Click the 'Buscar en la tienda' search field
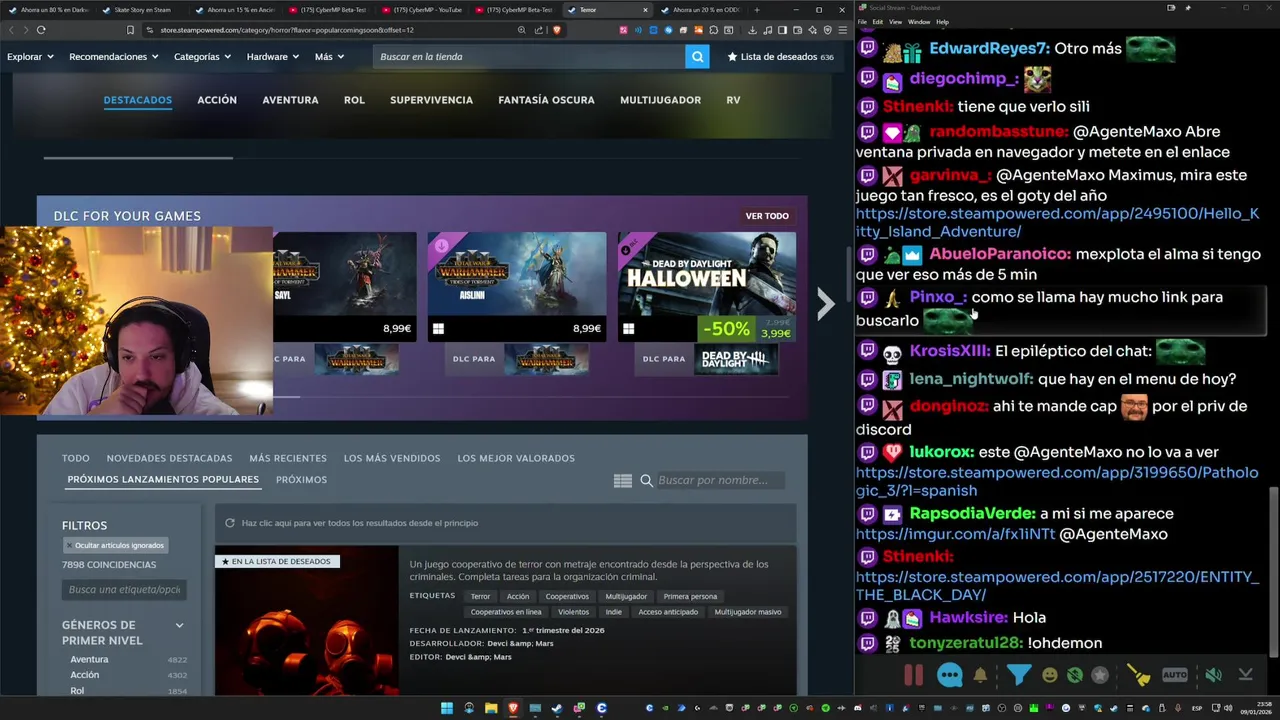1280x720 pixels. point(529,57)
